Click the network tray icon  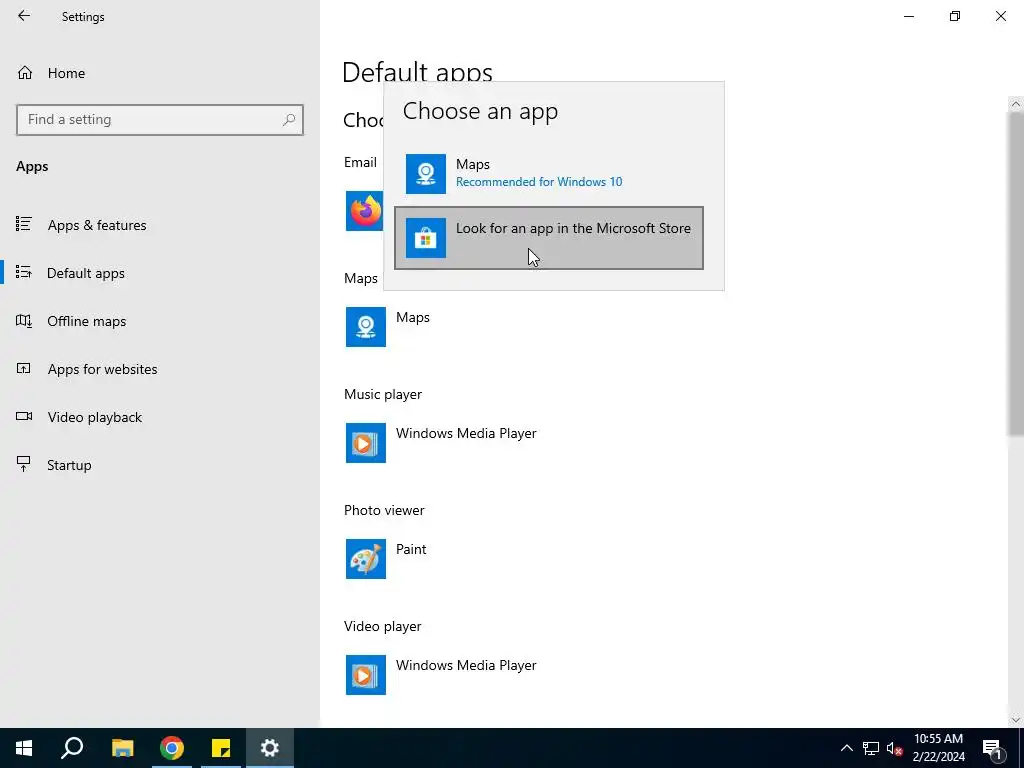point(871,748)
